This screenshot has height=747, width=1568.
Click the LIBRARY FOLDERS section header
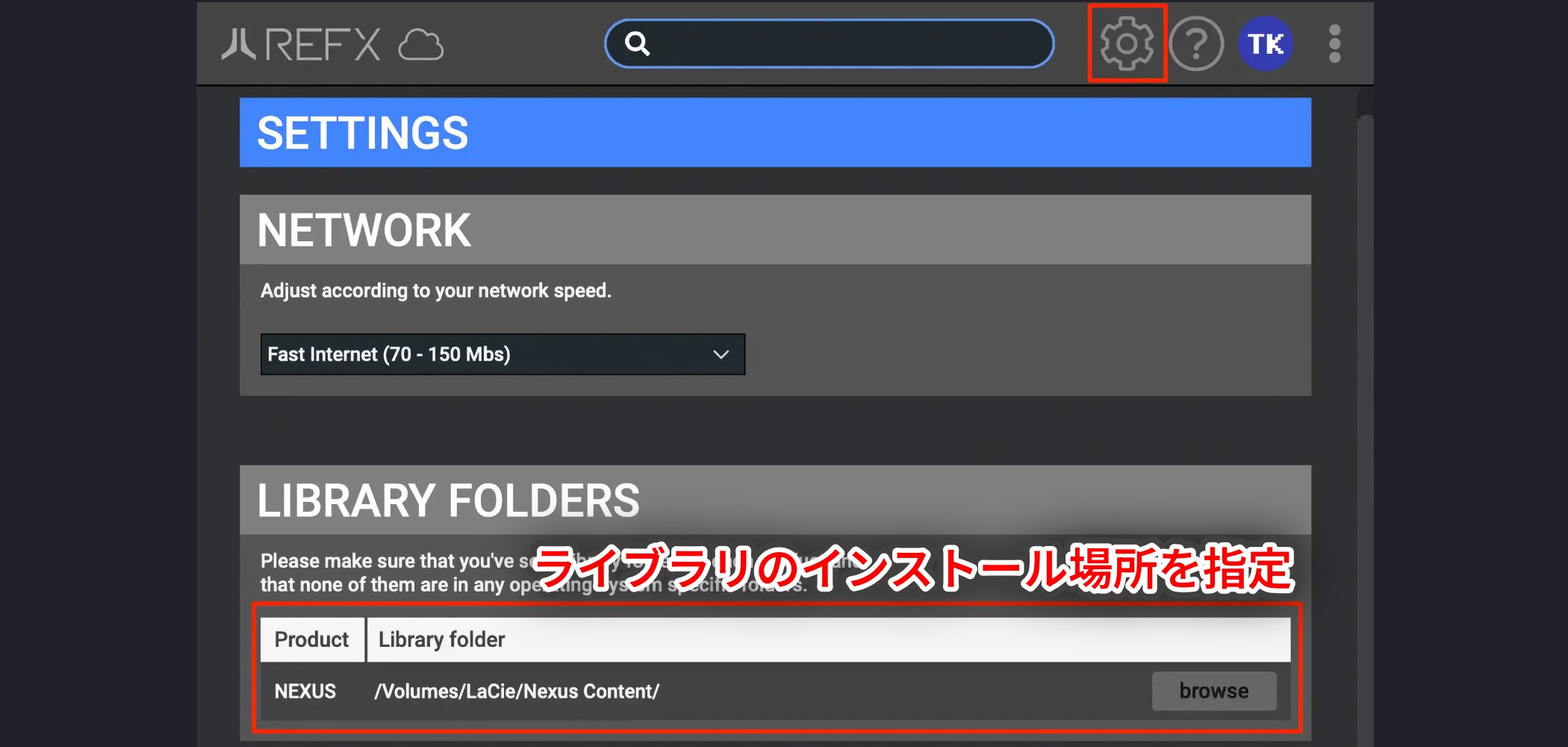pos(775,500)
